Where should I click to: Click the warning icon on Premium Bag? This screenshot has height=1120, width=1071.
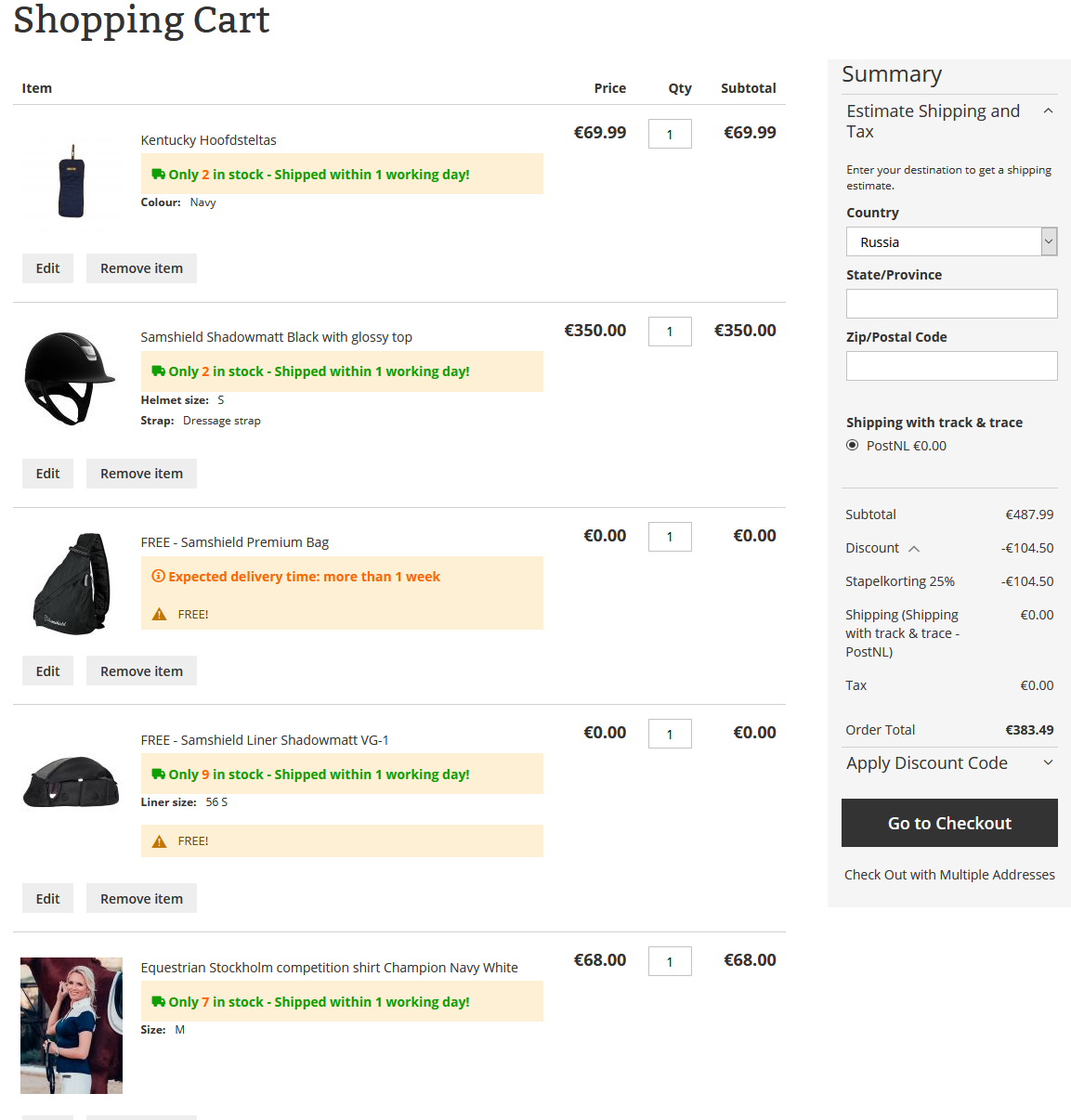(160, 615)
